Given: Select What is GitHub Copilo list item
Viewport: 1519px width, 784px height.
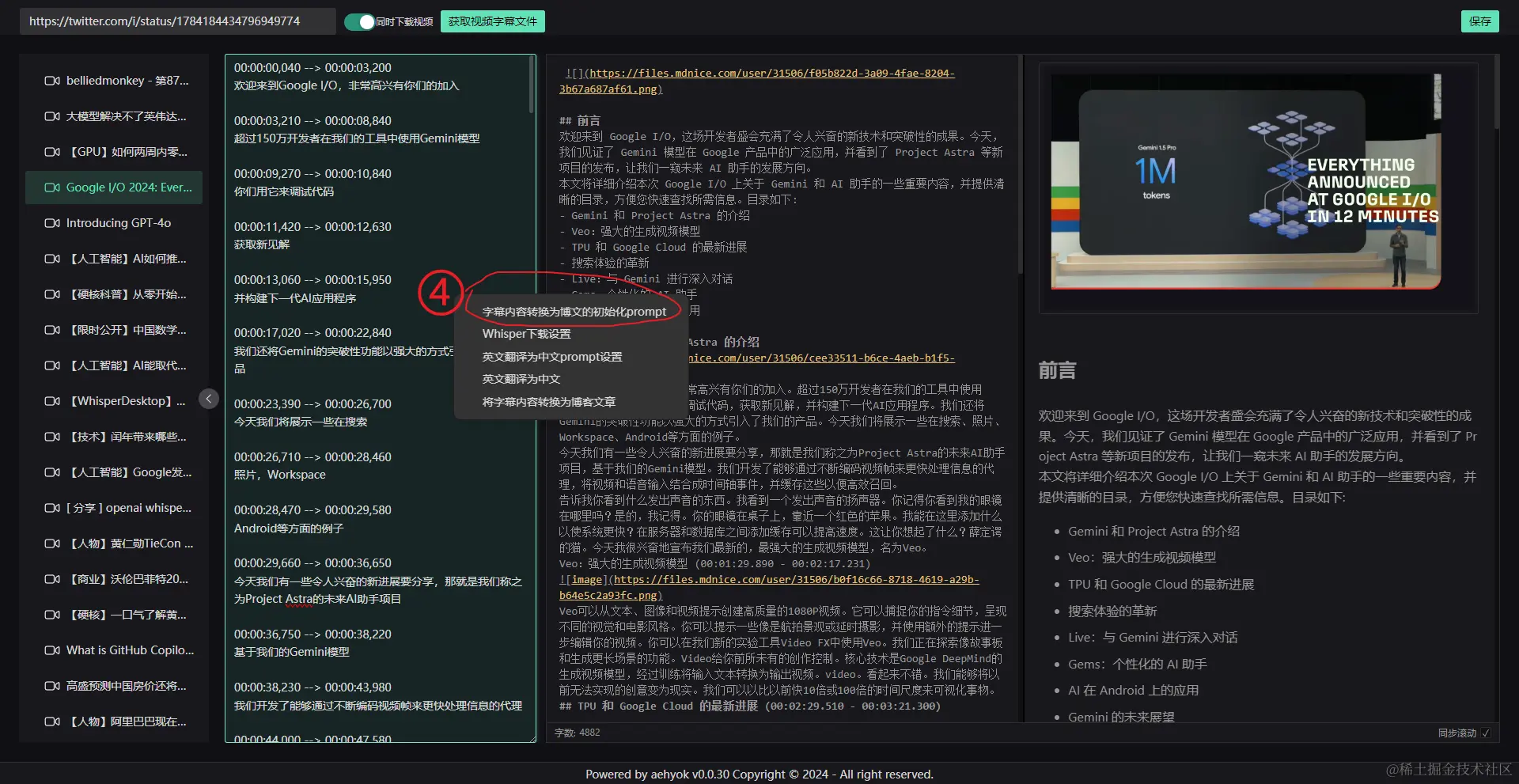Looking at the screenshot, I should point(114,650).
